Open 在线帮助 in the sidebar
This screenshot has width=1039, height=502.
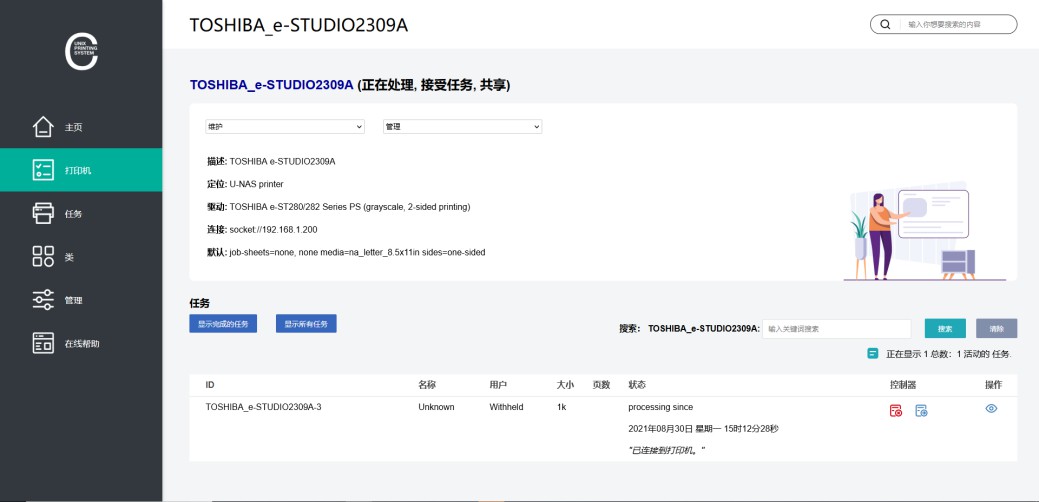pos(81,344)
